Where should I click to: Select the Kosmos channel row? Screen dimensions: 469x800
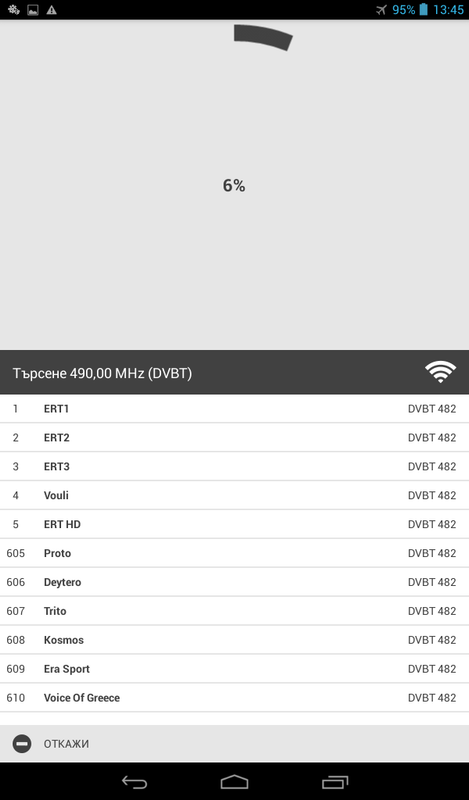(234, 640)
